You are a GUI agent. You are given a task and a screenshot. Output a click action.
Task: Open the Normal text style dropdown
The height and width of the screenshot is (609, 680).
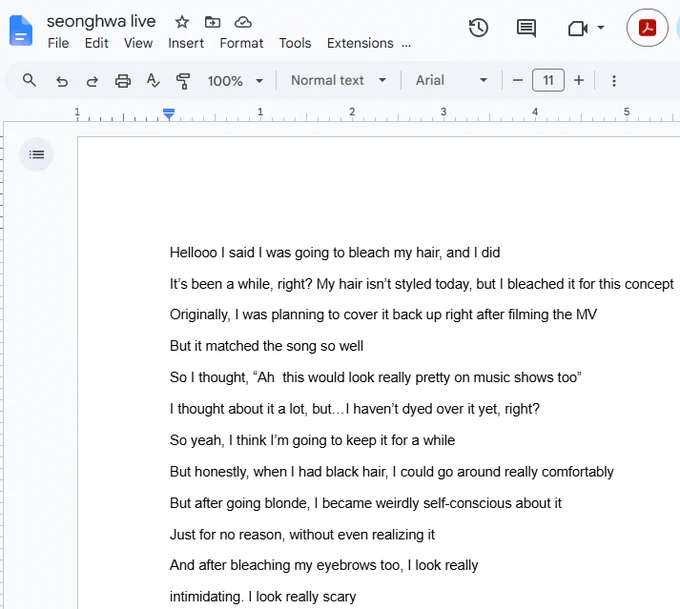(x=338, y=80)
